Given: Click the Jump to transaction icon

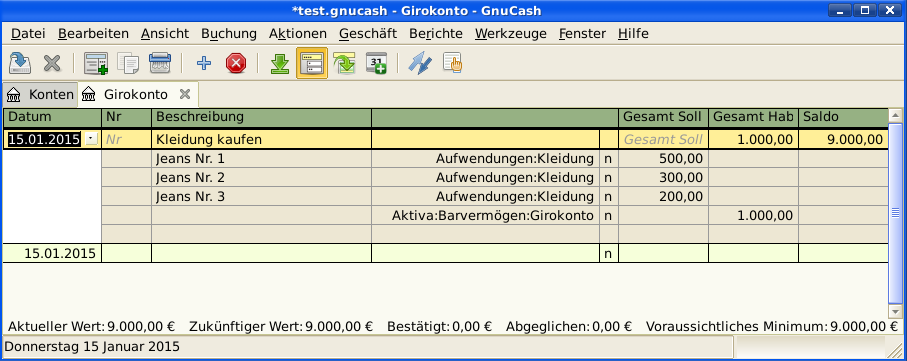Looking at the screenshot, I should (345, 63).
